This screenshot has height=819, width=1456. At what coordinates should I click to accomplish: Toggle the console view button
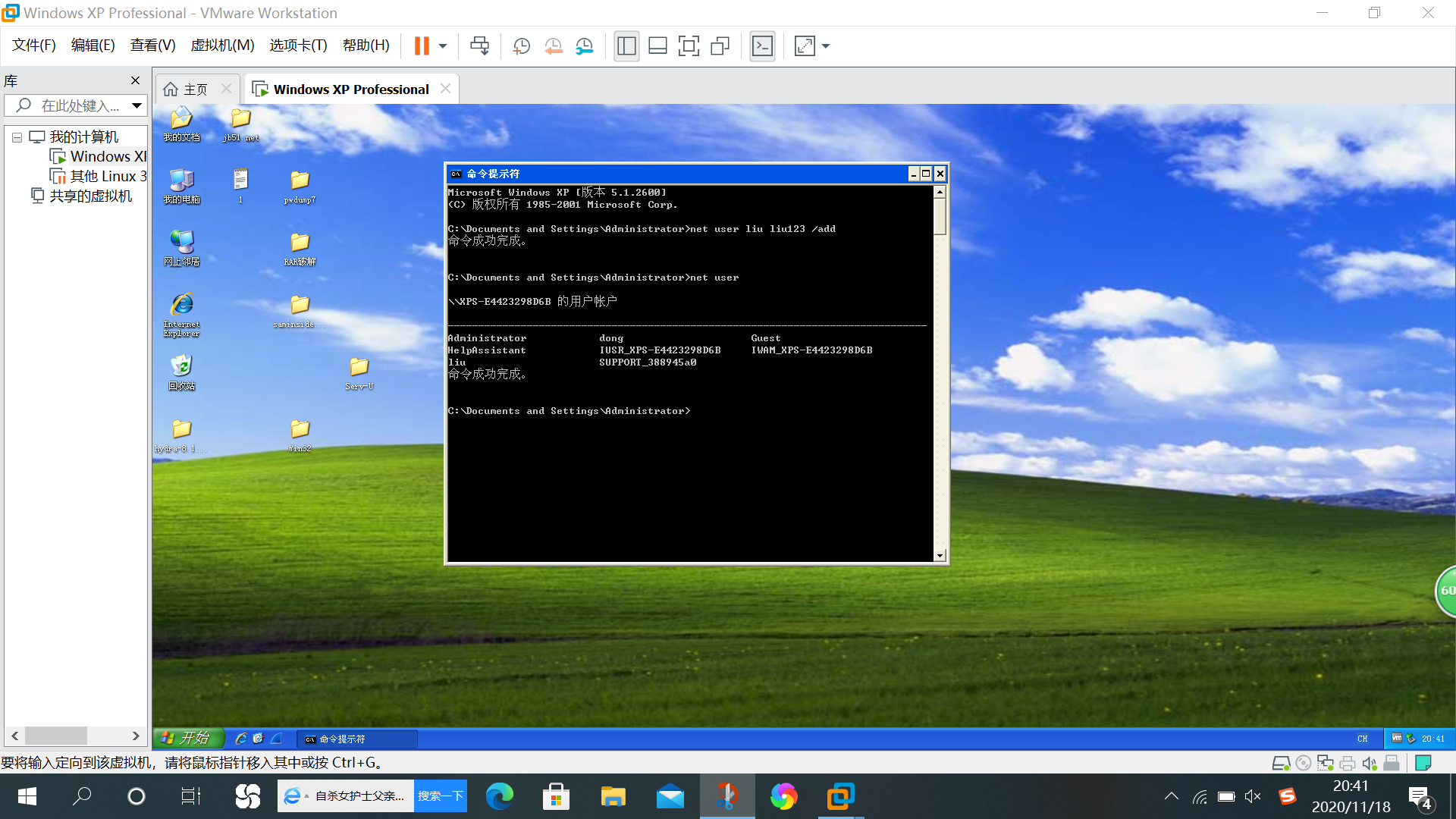point(762,46)
